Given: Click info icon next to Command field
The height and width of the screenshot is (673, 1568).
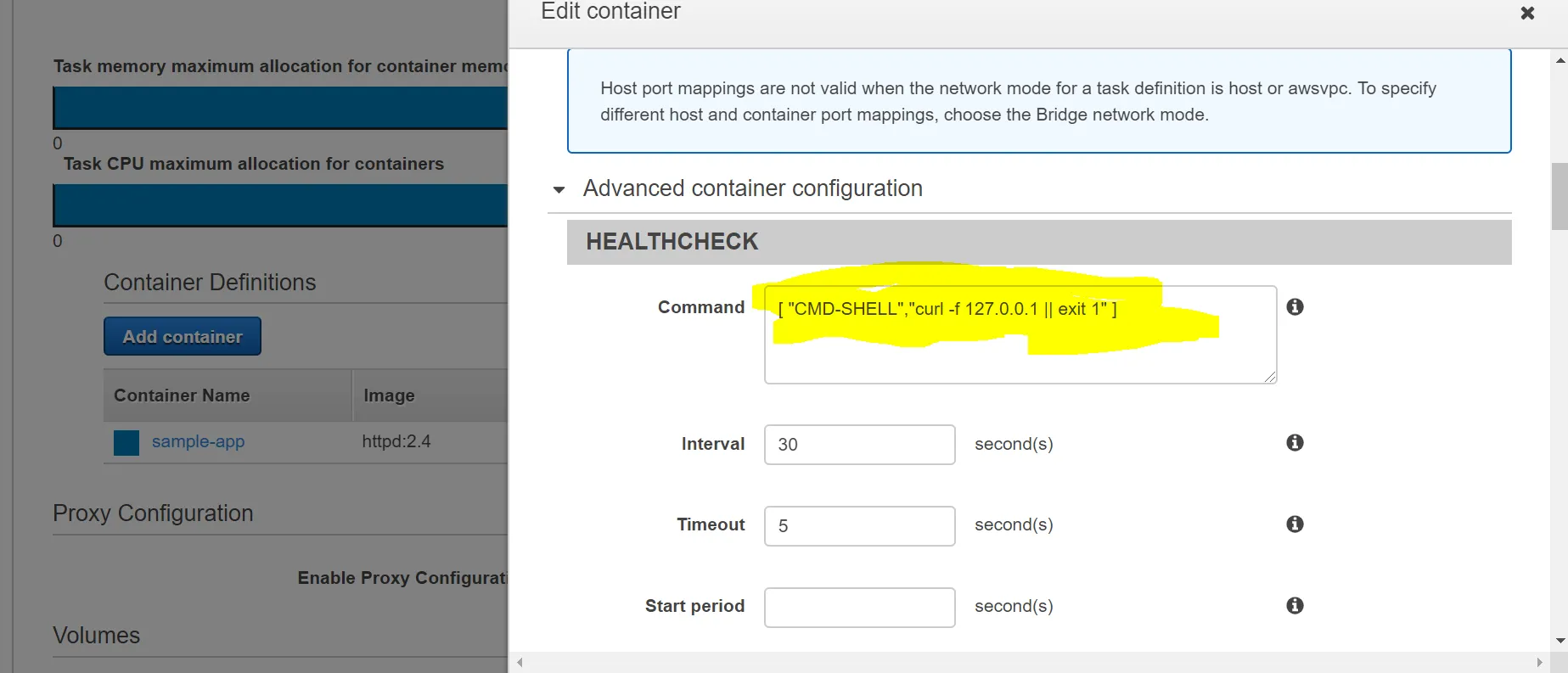Looking at the screenshot, I should [x=1295, y=307].
